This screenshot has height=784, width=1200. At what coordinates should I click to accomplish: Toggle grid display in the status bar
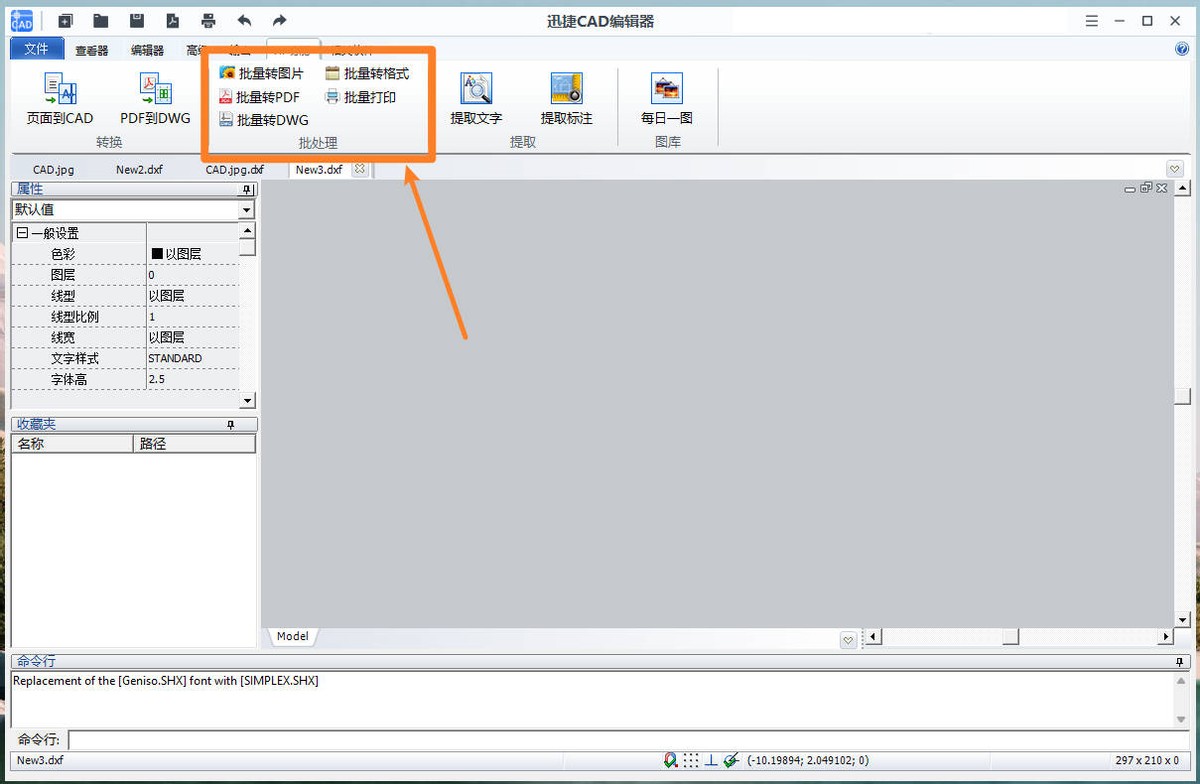click(x=690, y=760)
